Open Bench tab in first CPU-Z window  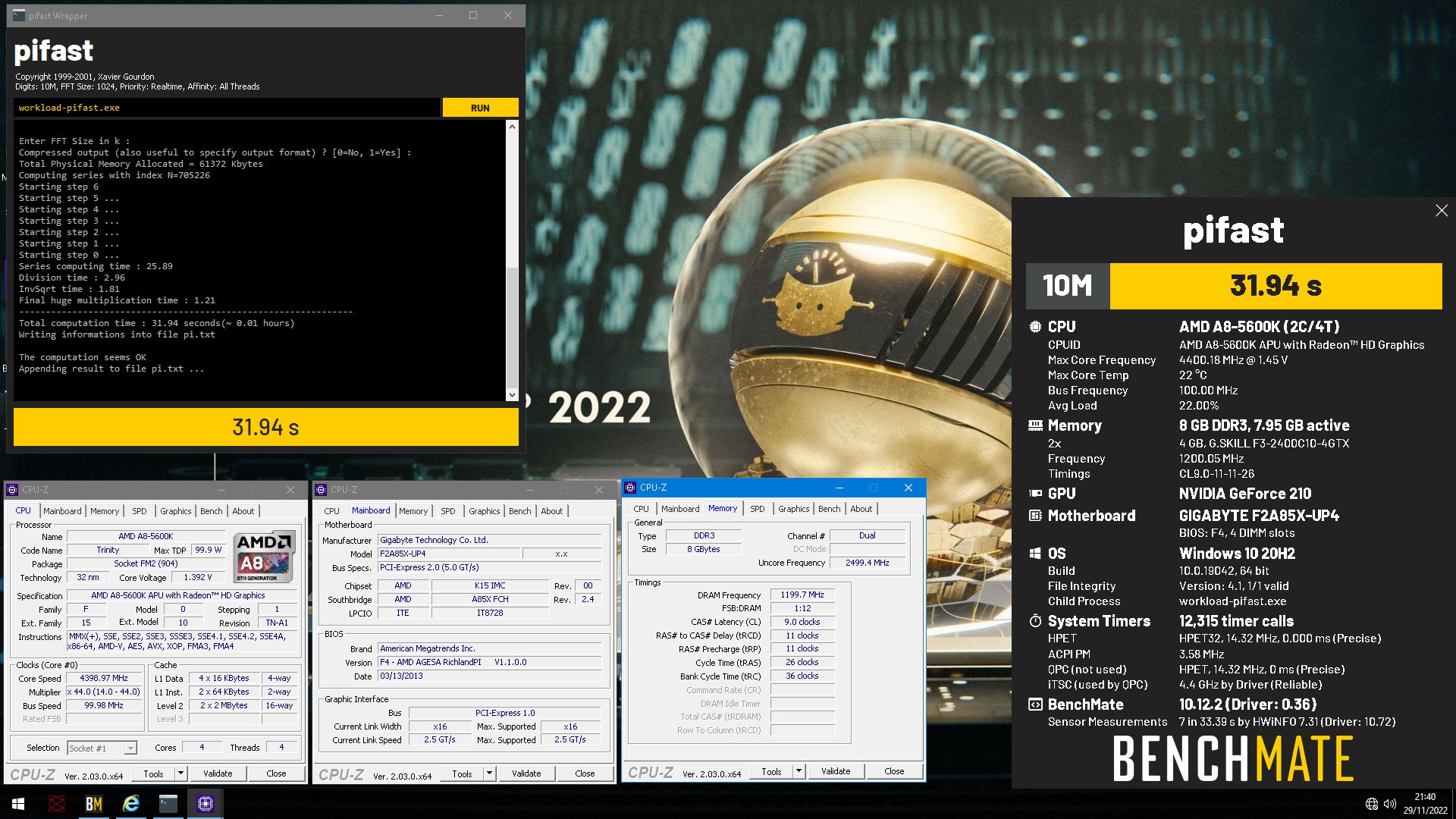coord(212,511)
